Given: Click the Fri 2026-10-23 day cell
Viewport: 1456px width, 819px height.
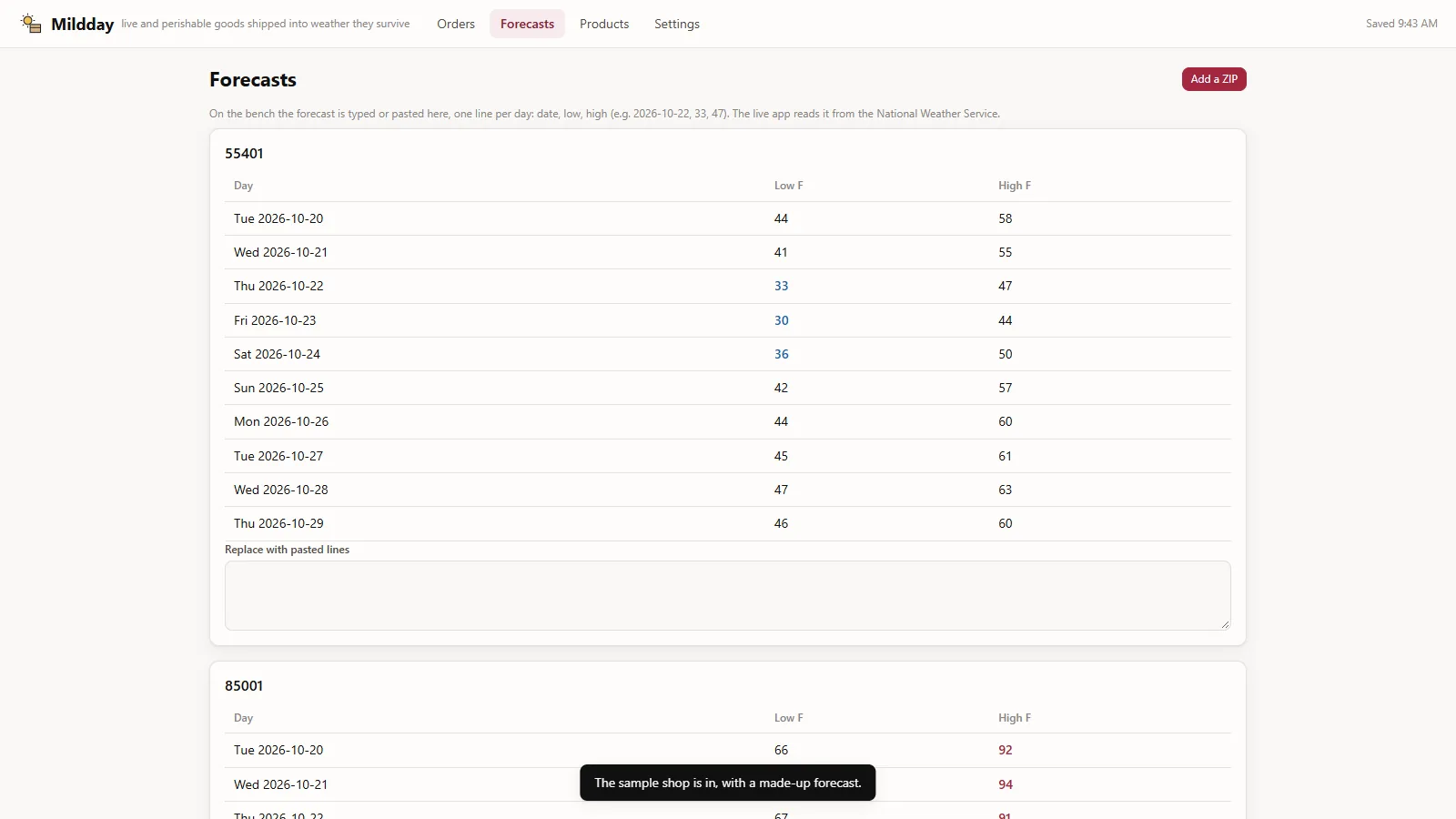Looking at the screenshot, I should [x=275, y=320].
